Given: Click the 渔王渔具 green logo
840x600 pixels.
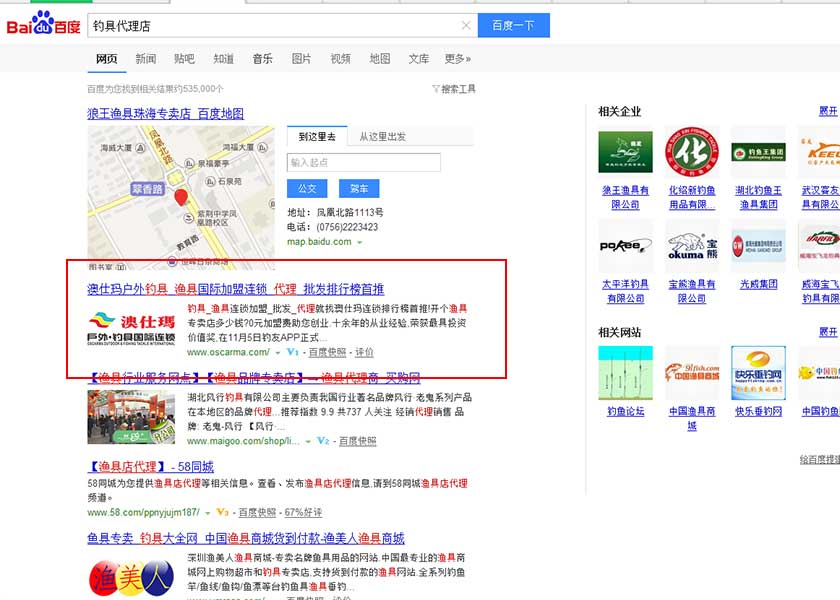Looking at the screenshot, I should coord(625,152).
